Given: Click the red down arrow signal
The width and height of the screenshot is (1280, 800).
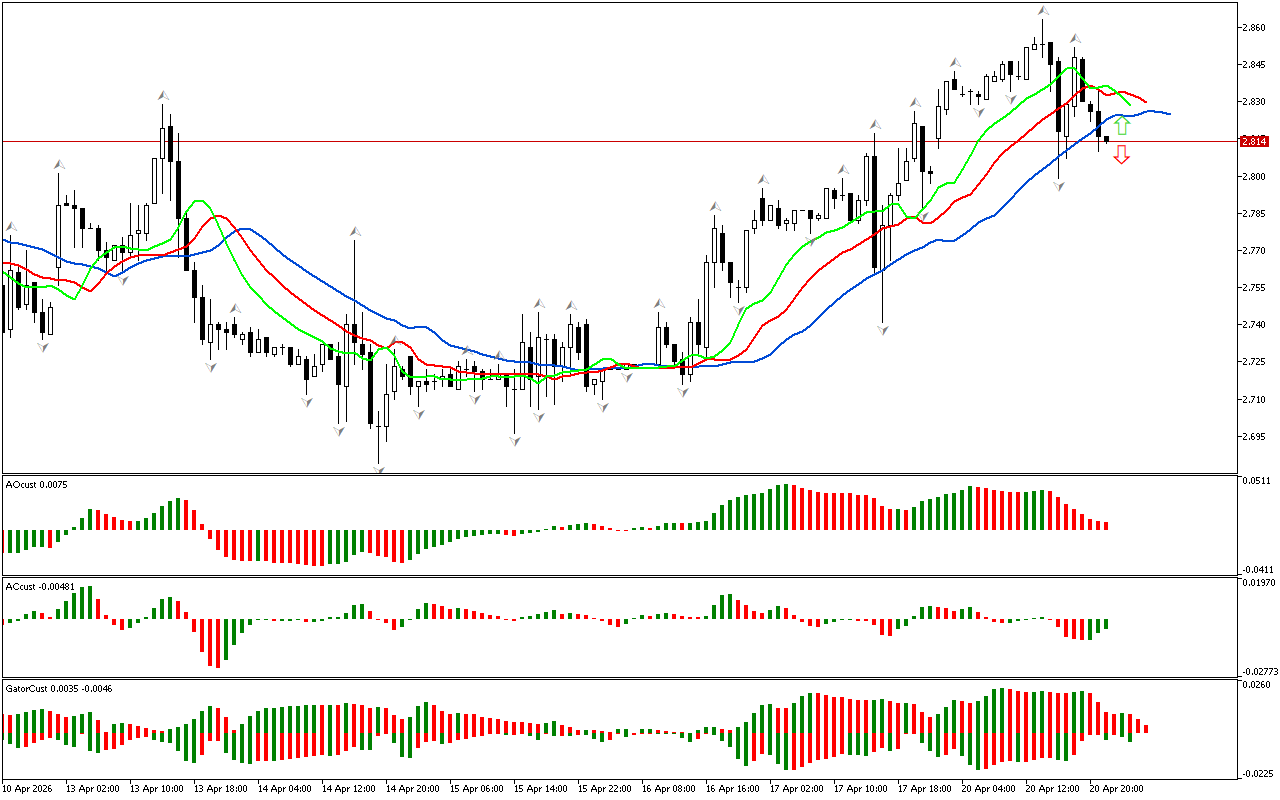Looking at the screenshot, I should (x=1122, y=154).
